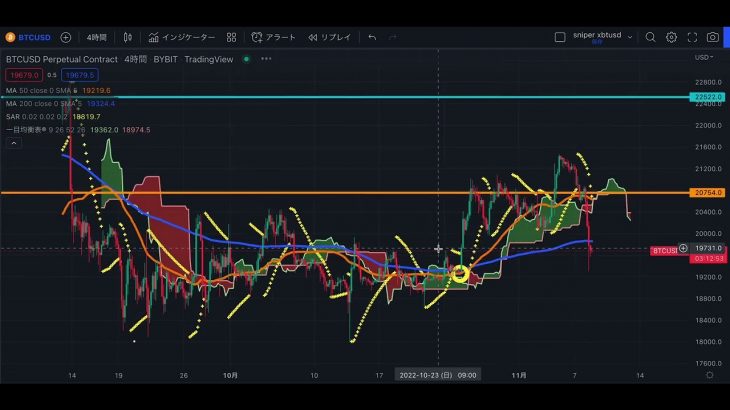Viewport: 730px width, 410px height.
Task: Click the BTCUSD Perpetual Contract title
Action: 61,59
